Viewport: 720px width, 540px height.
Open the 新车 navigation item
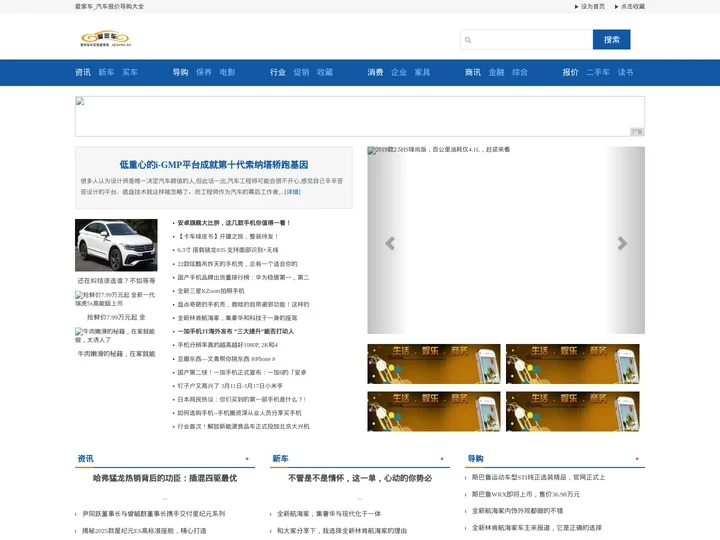point(106,72)
